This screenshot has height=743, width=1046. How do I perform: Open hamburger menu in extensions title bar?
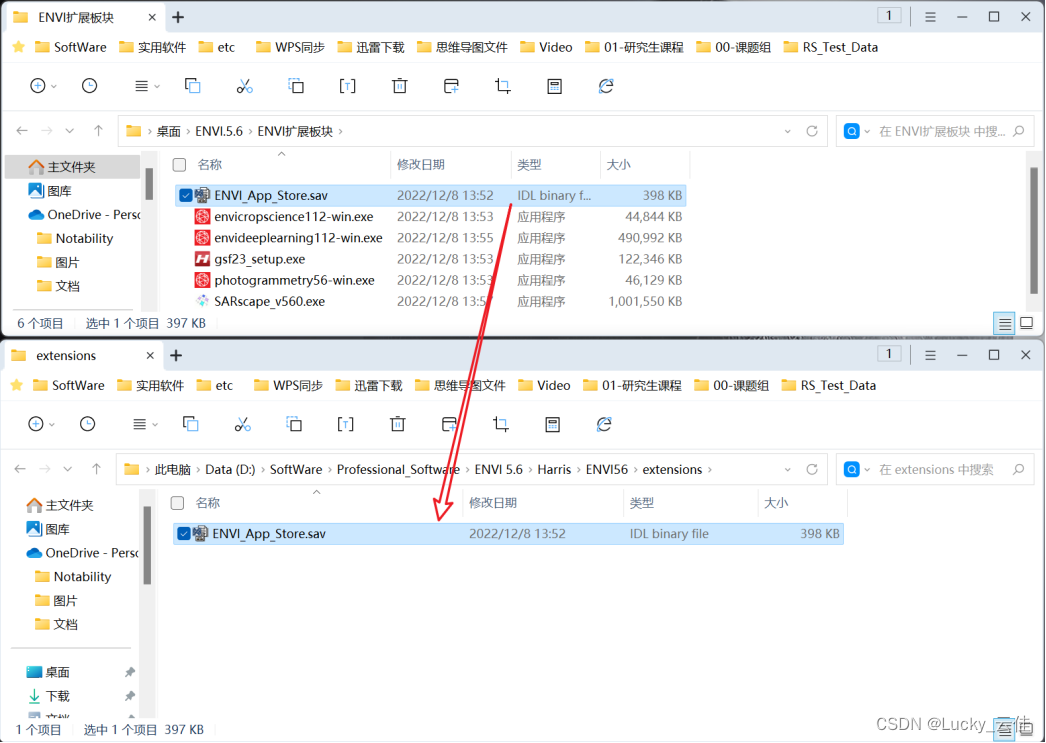[x=930, y=355]
